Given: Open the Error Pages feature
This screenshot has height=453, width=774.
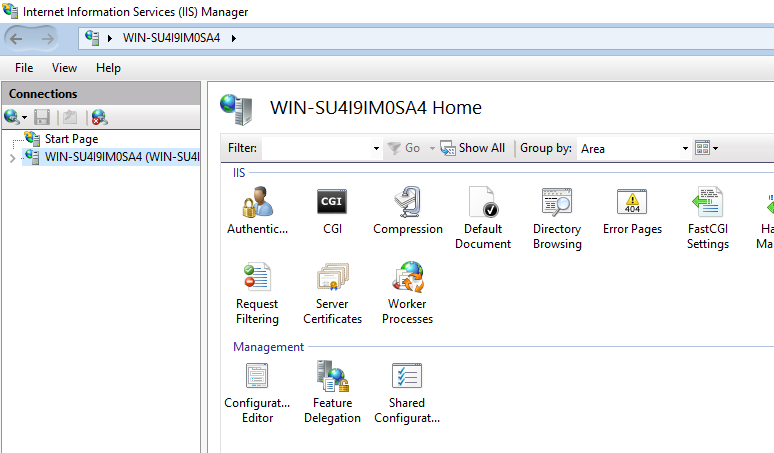Looking at the screenshot, I should tap(632, 211).
